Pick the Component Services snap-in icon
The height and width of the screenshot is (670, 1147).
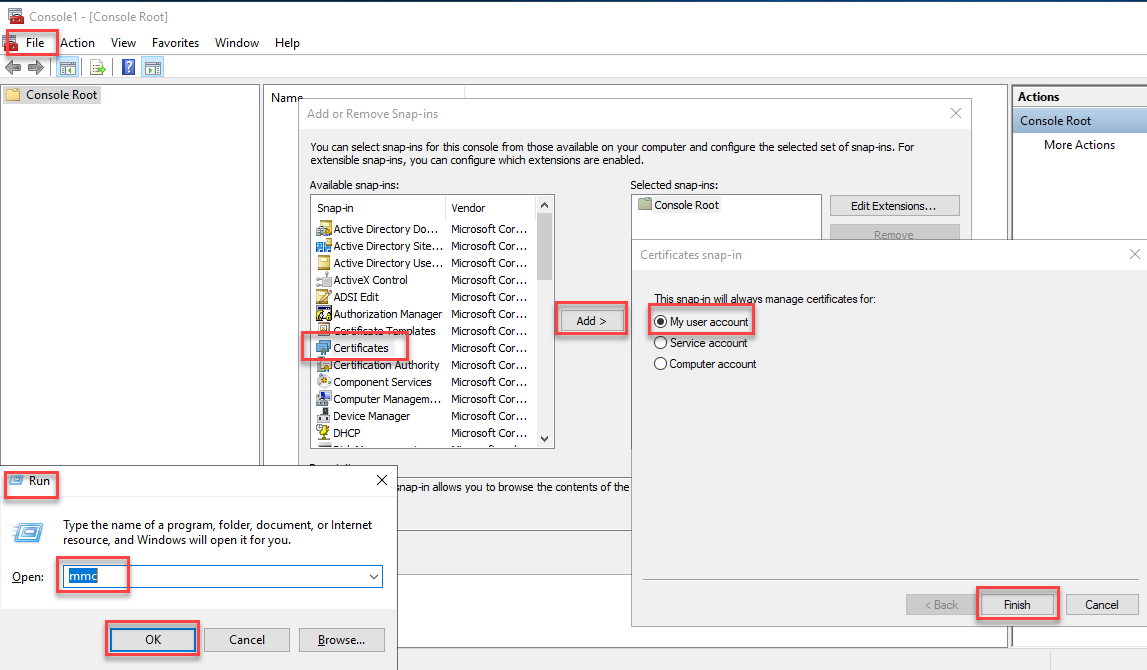[323, 382]
